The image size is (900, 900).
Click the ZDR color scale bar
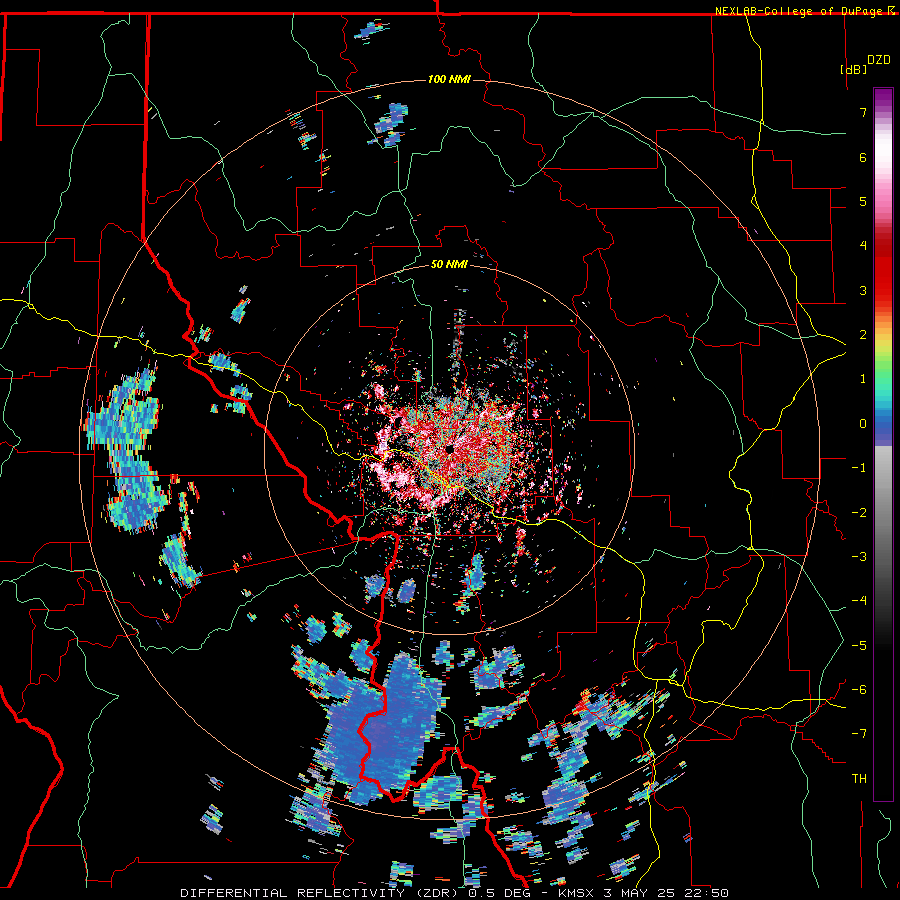click(x=883, y=444)
